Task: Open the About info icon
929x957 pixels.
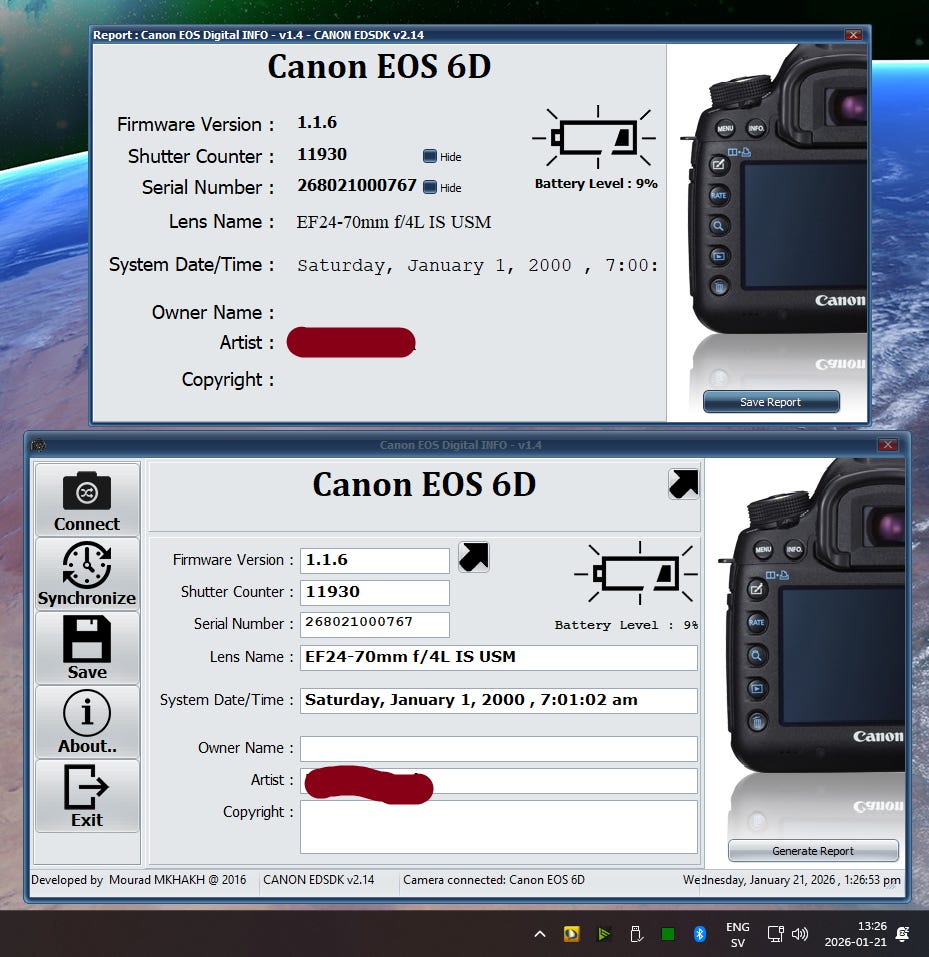Action: (87, 713)
